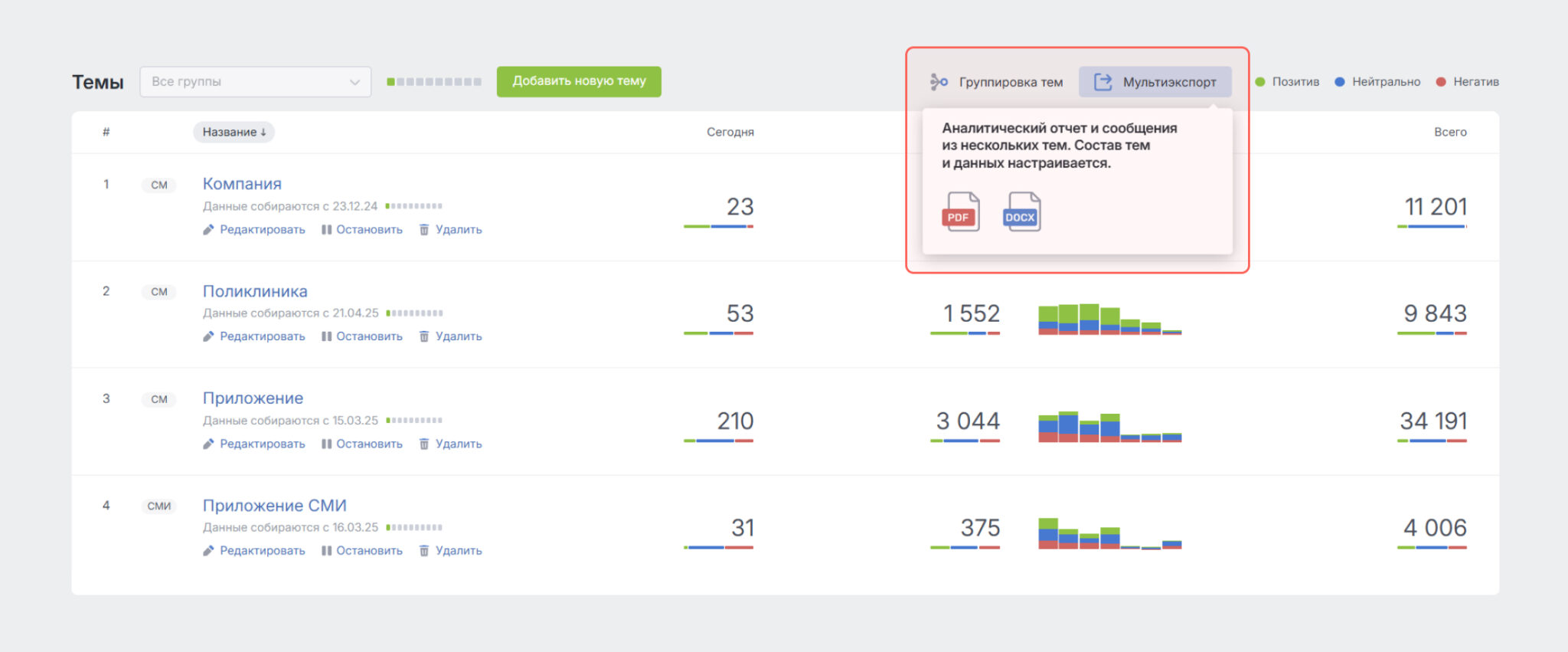
Task: Sort by the Название column header
Action: pyautogui.click(x=234, y=132)
